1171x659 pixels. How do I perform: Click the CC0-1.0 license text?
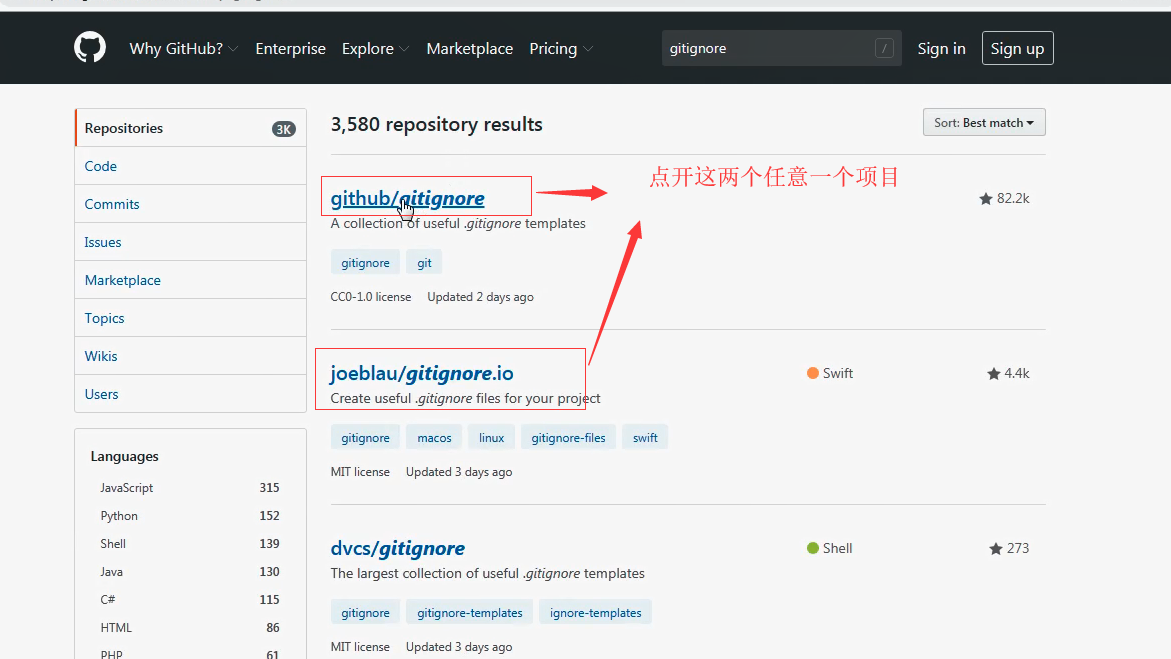click(x=370, y=297)
